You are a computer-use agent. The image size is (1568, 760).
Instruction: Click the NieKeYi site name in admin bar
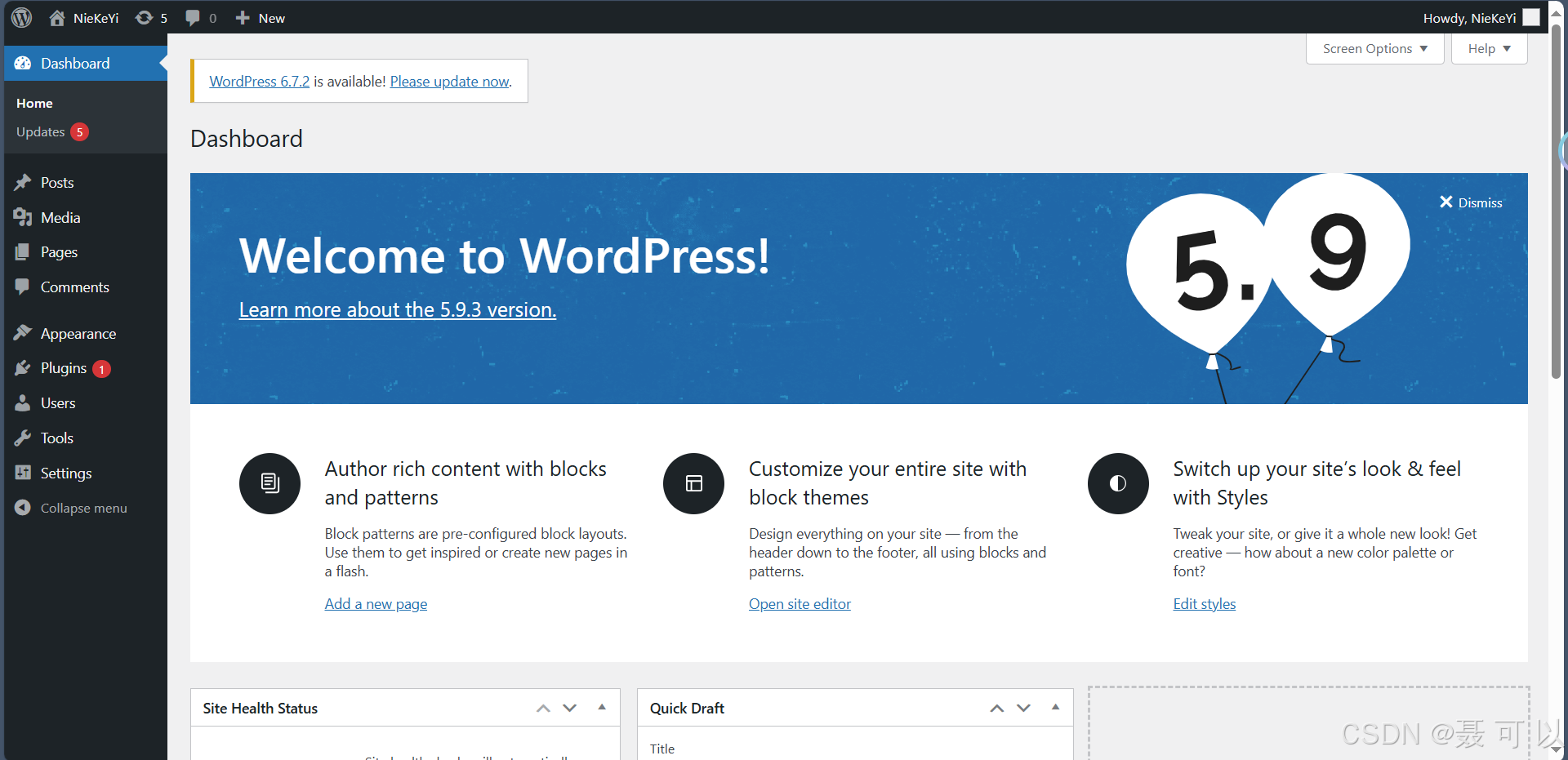pos(96,18)
